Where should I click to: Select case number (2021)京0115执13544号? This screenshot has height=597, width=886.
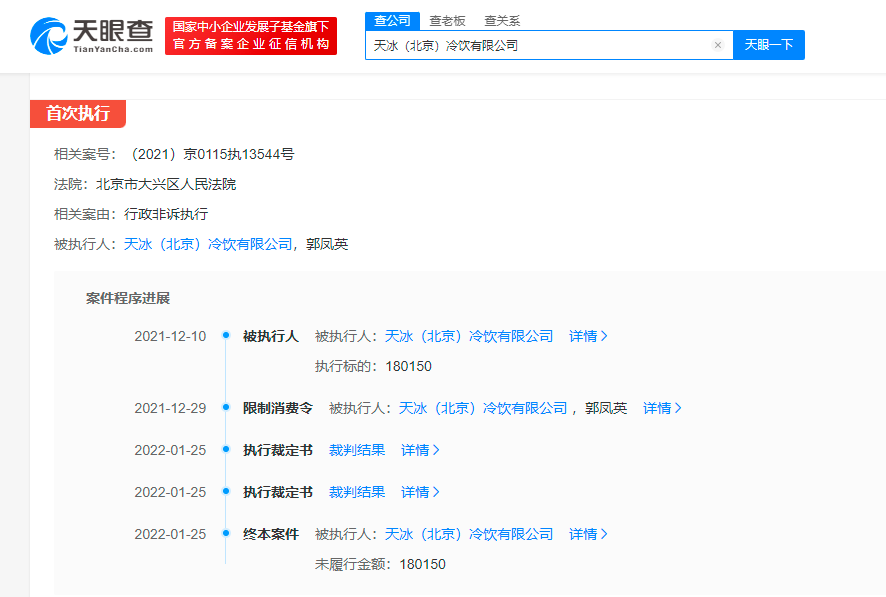pyautogui.click(x=213, y=154)
